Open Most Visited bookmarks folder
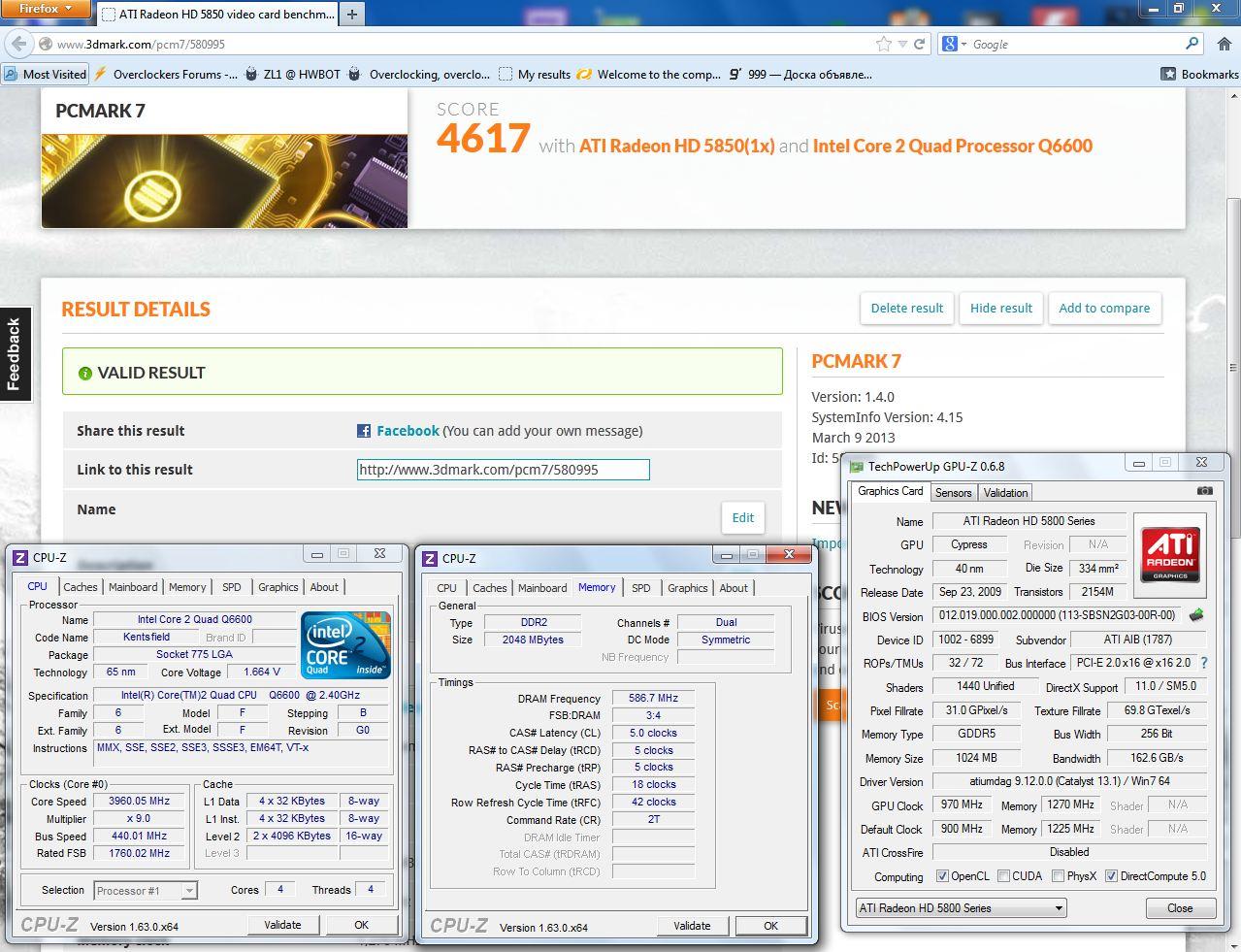The image size is (1241, 952). pyautogui.click(x=46, y=74)
